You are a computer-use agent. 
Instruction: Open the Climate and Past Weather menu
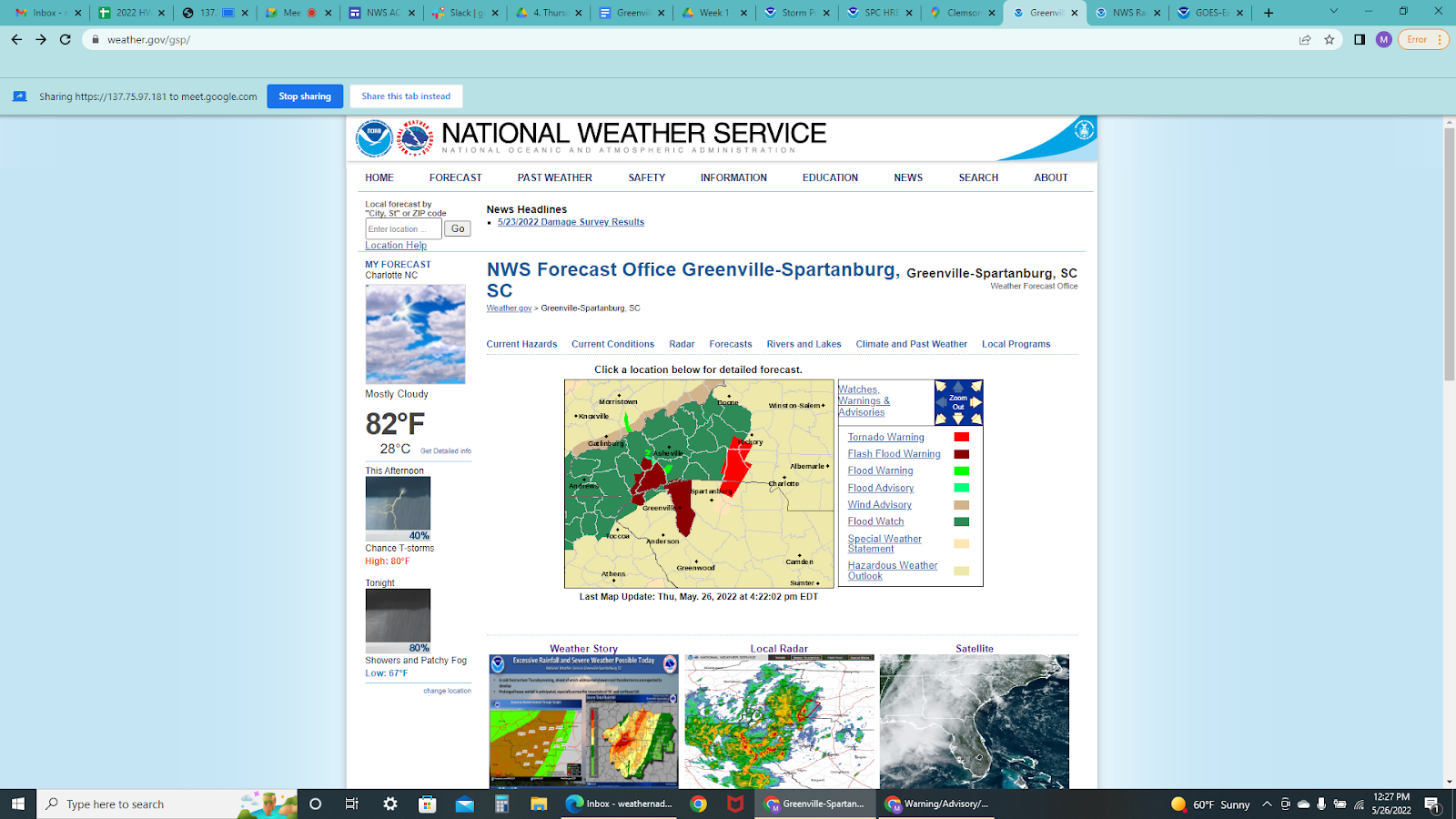[911, 344]
